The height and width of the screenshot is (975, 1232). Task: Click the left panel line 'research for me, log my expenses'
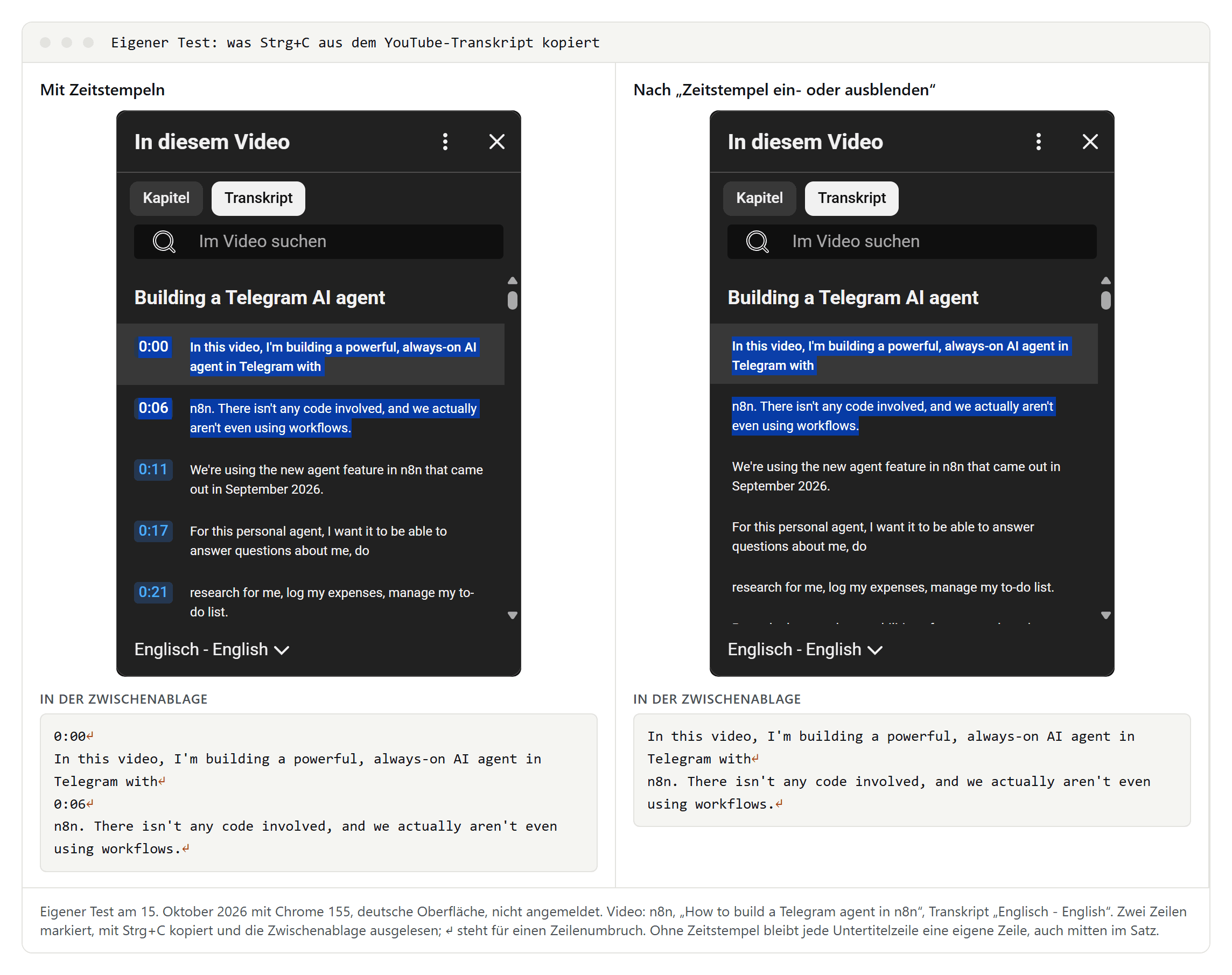tap(332, 602)
